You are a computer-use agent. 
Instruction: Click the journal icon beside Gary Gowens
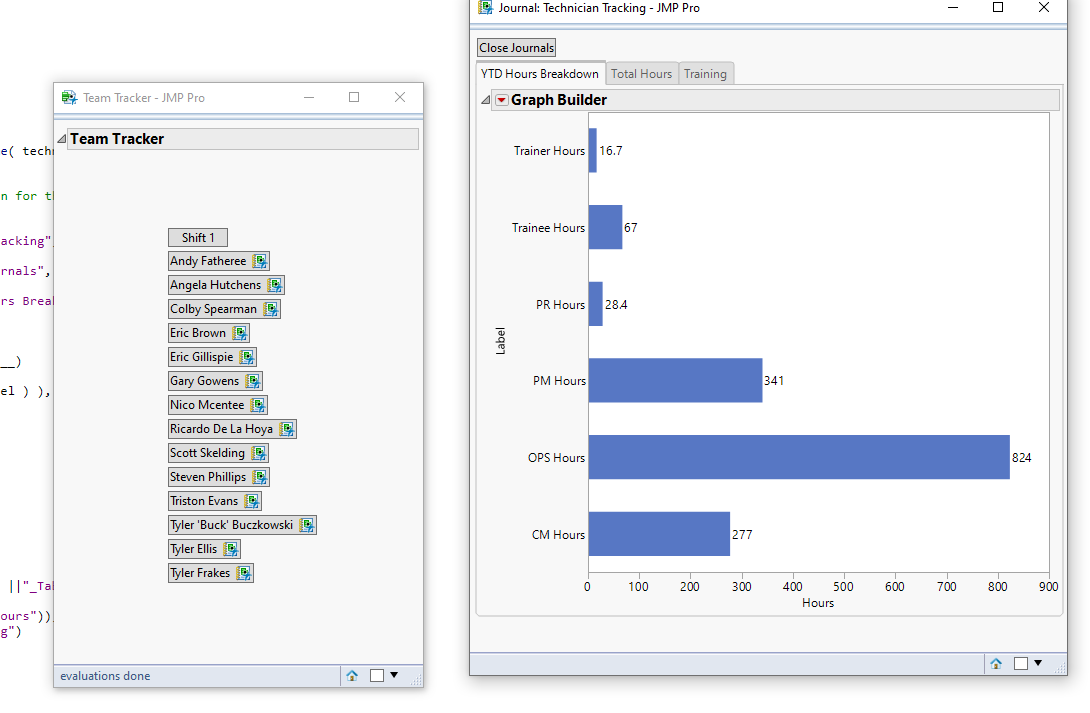pyautogui.click(x=253, y=381)
